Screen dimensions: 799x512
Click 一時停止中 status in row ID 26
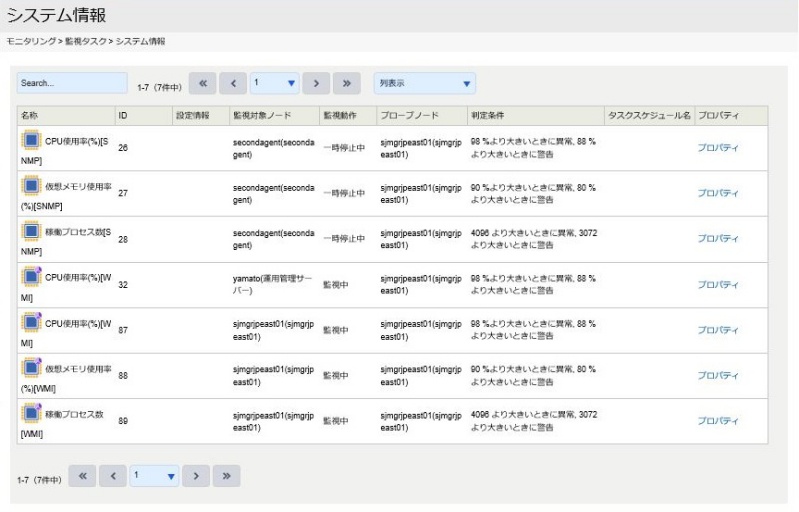tap(344, 148)
